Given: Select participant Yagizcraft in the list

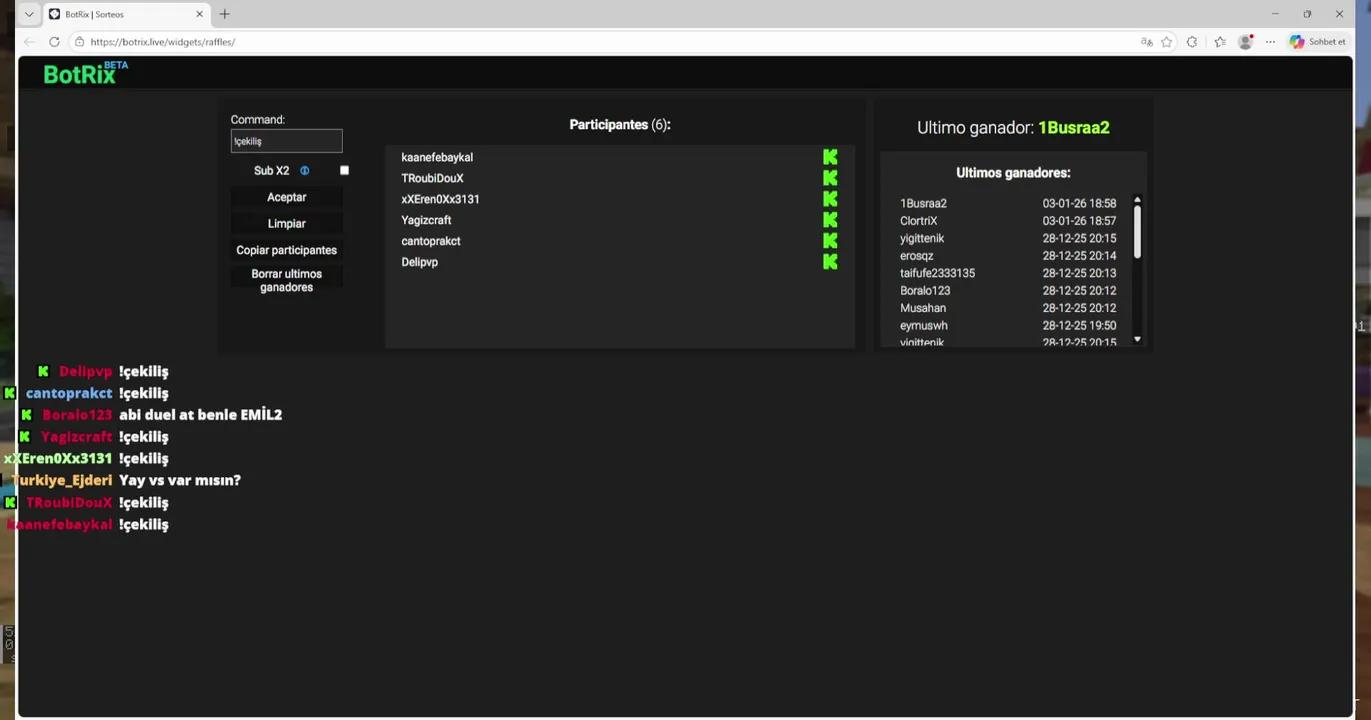Looking at the screenshot, I should click(x=426, y=220).
